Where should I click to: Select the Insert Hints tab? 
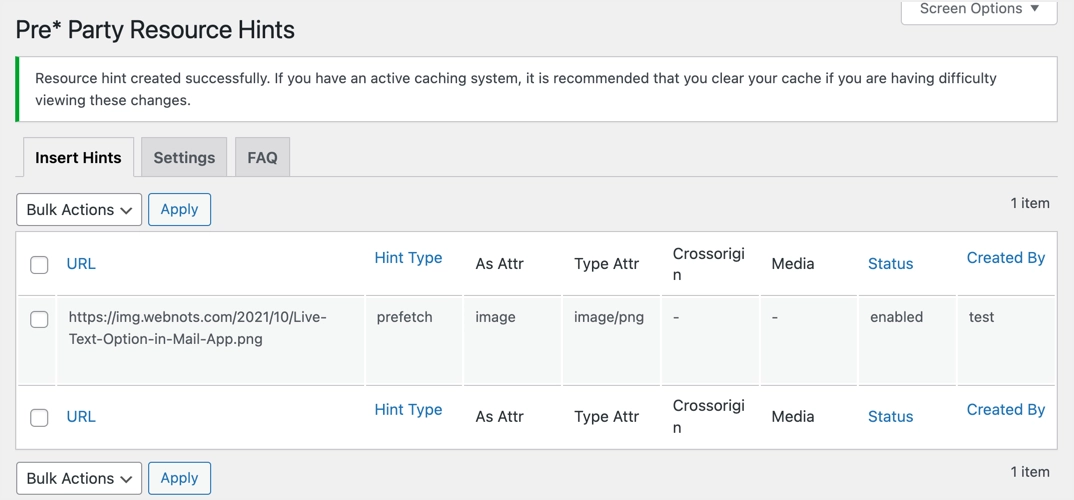coord(78,158)
